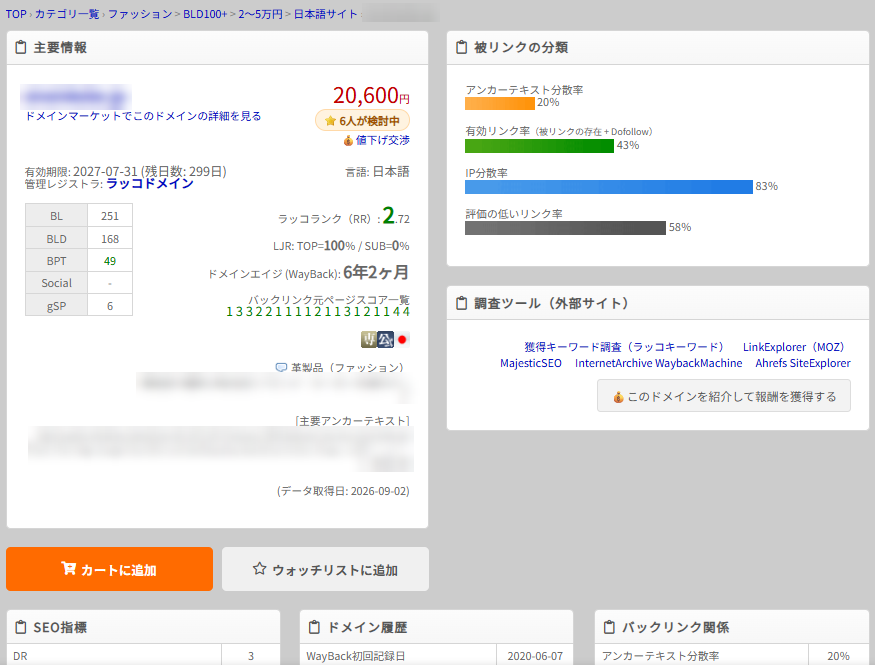875x665 pixels.
Task: Open the MajesticSEO link
Action: [531, 363]
